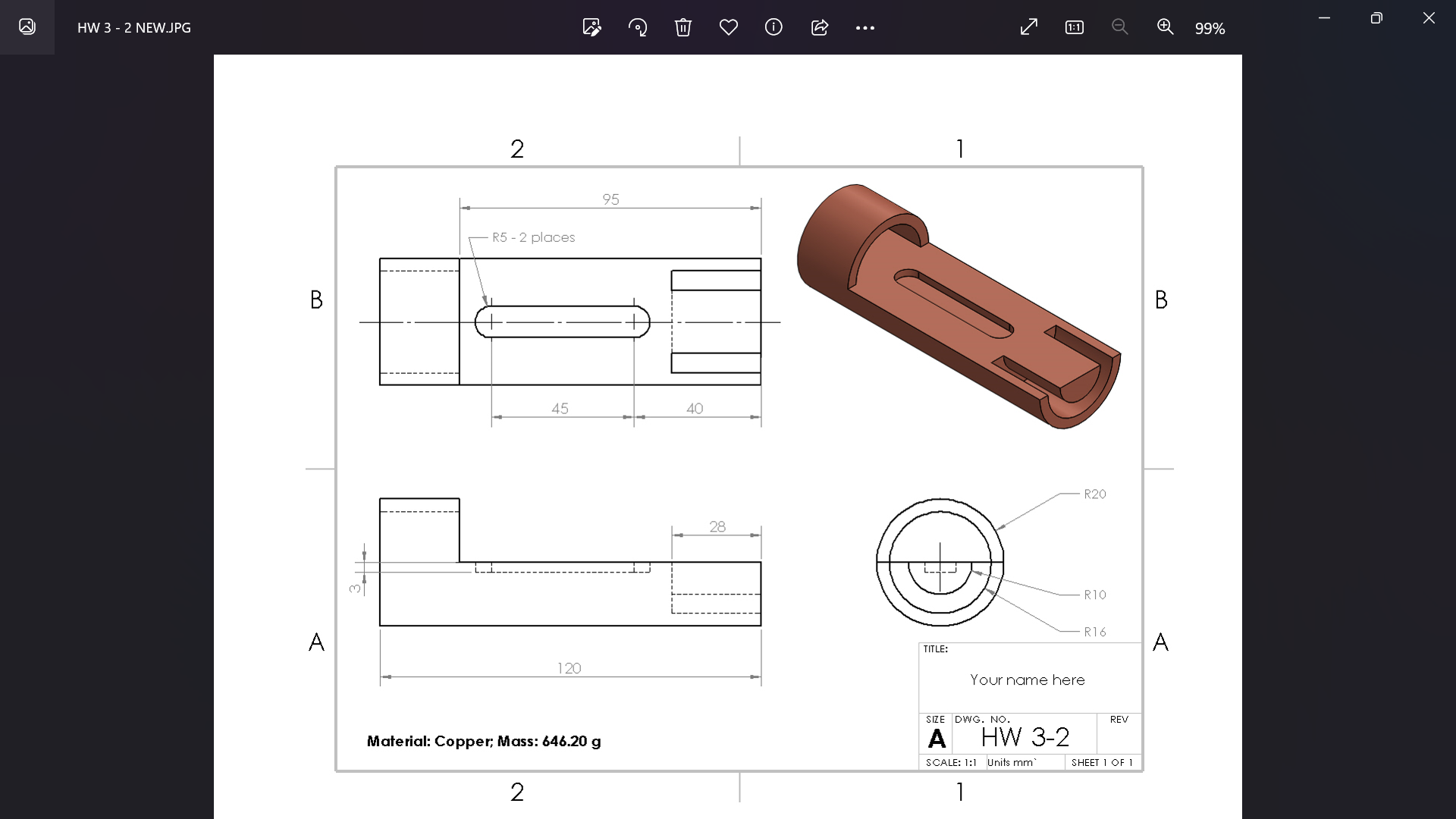Image resolution: width=1456 pixels, height=819 pixels.
Task: Click the title block labeled HW 3-2
Action: pos(1025,736)
